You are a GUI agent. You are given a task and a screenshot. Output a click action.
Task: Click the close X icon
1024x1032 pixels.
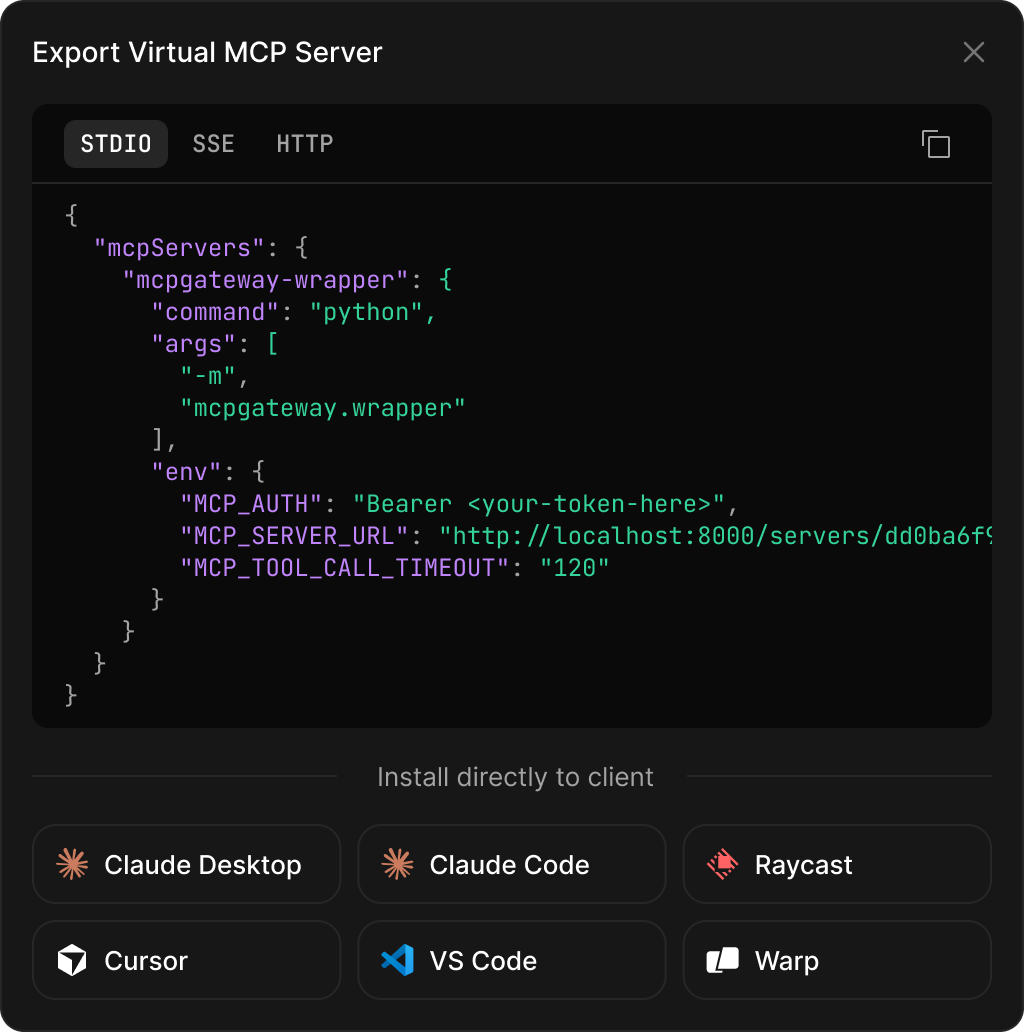pos(973,52)
